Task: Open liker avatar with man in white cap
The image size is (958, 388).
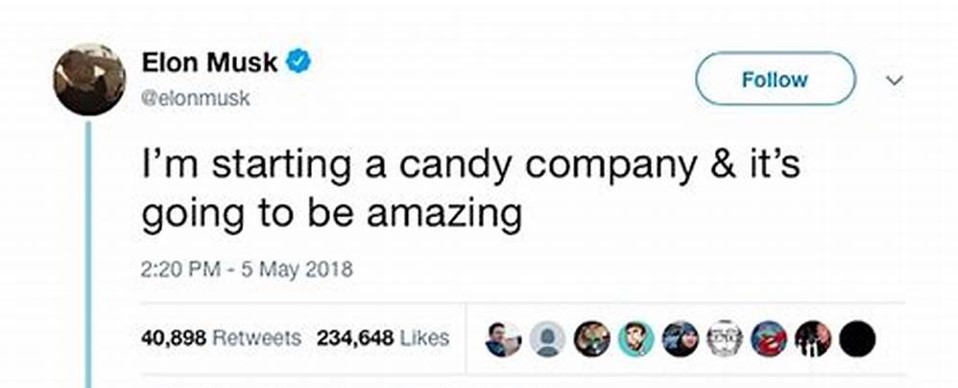Action: coord(503,339)
